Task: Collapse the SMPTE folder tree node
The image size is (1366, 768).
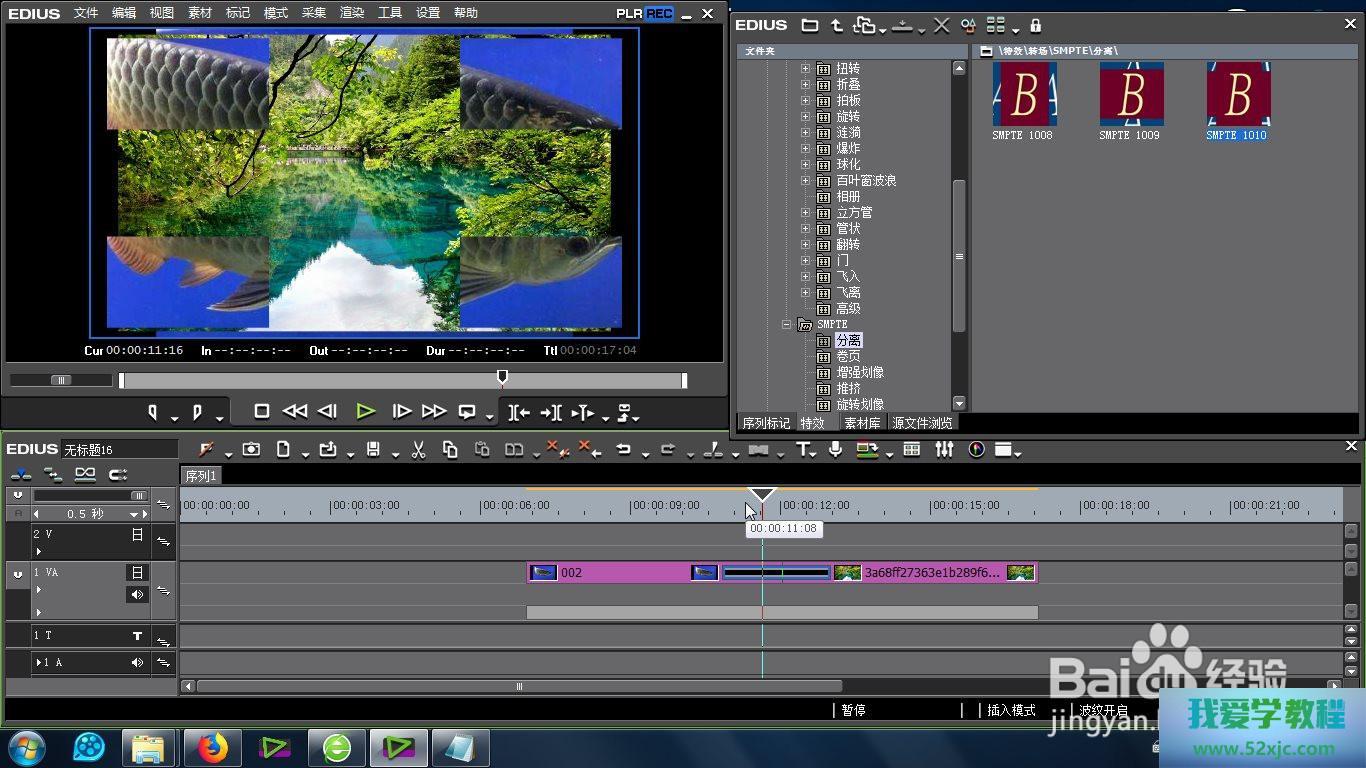Action: pyautogui.click(x=787, y=325)
